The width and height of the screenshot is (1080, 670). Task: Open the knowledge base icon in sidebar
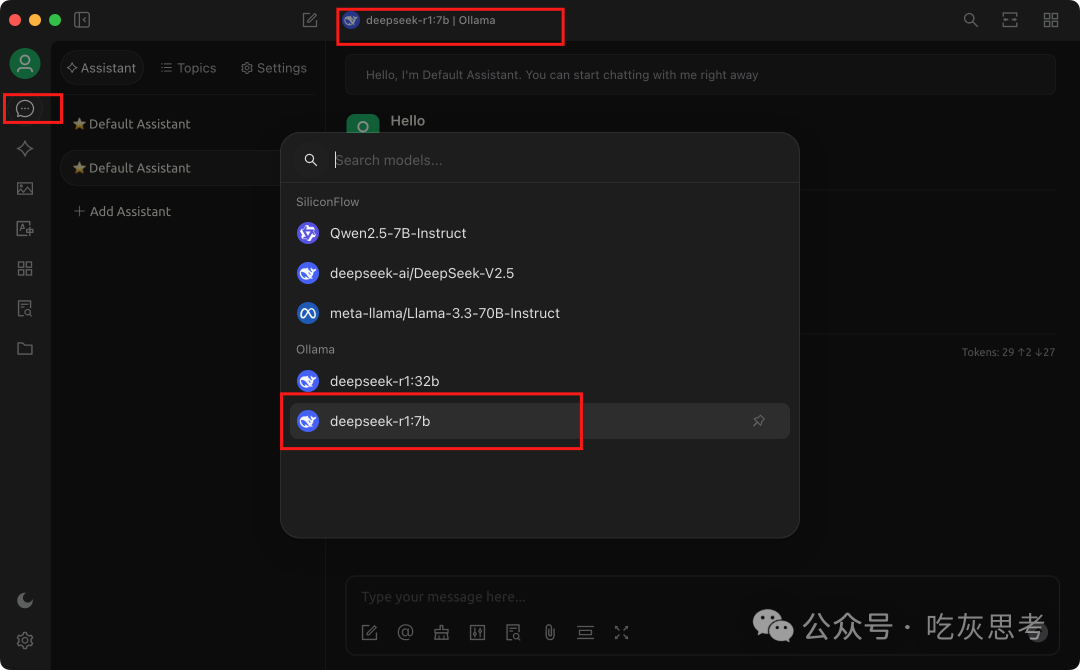(x=25, y=308)
